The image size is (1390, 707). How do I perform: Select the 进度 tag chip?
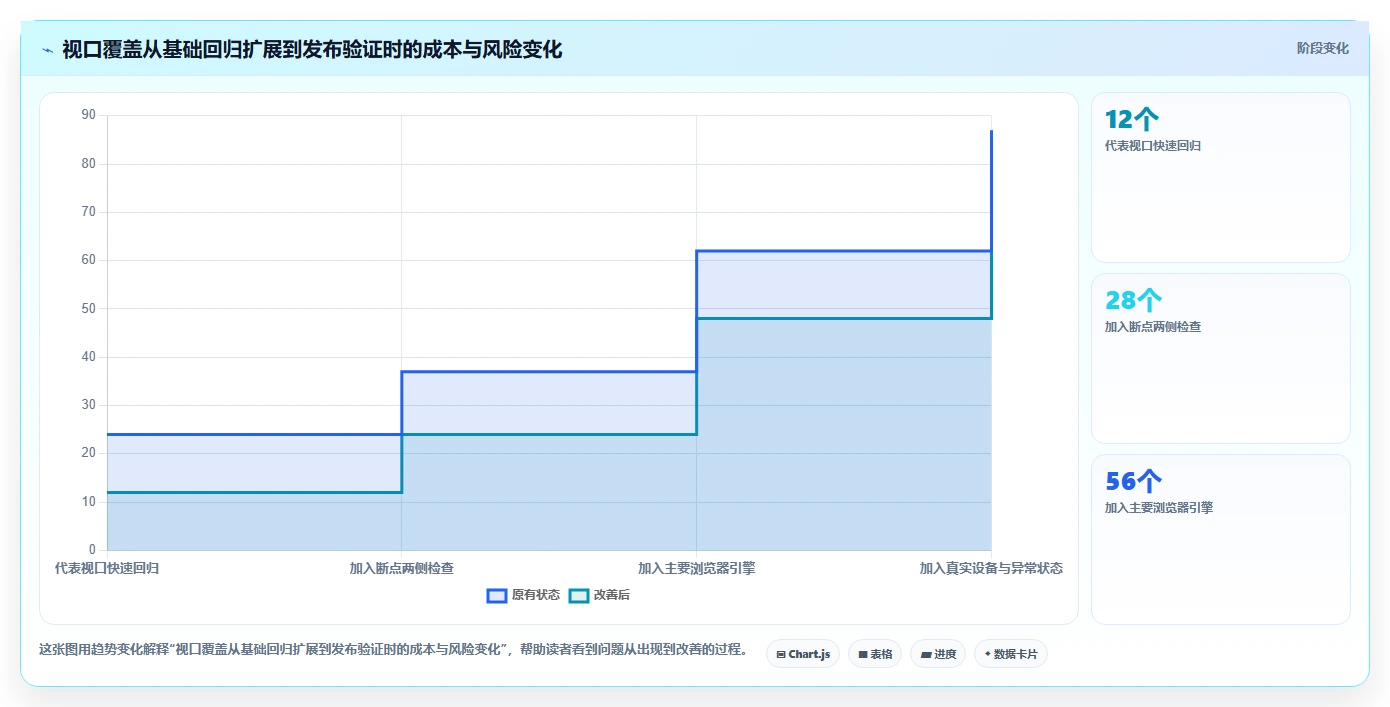coord(938,654)
